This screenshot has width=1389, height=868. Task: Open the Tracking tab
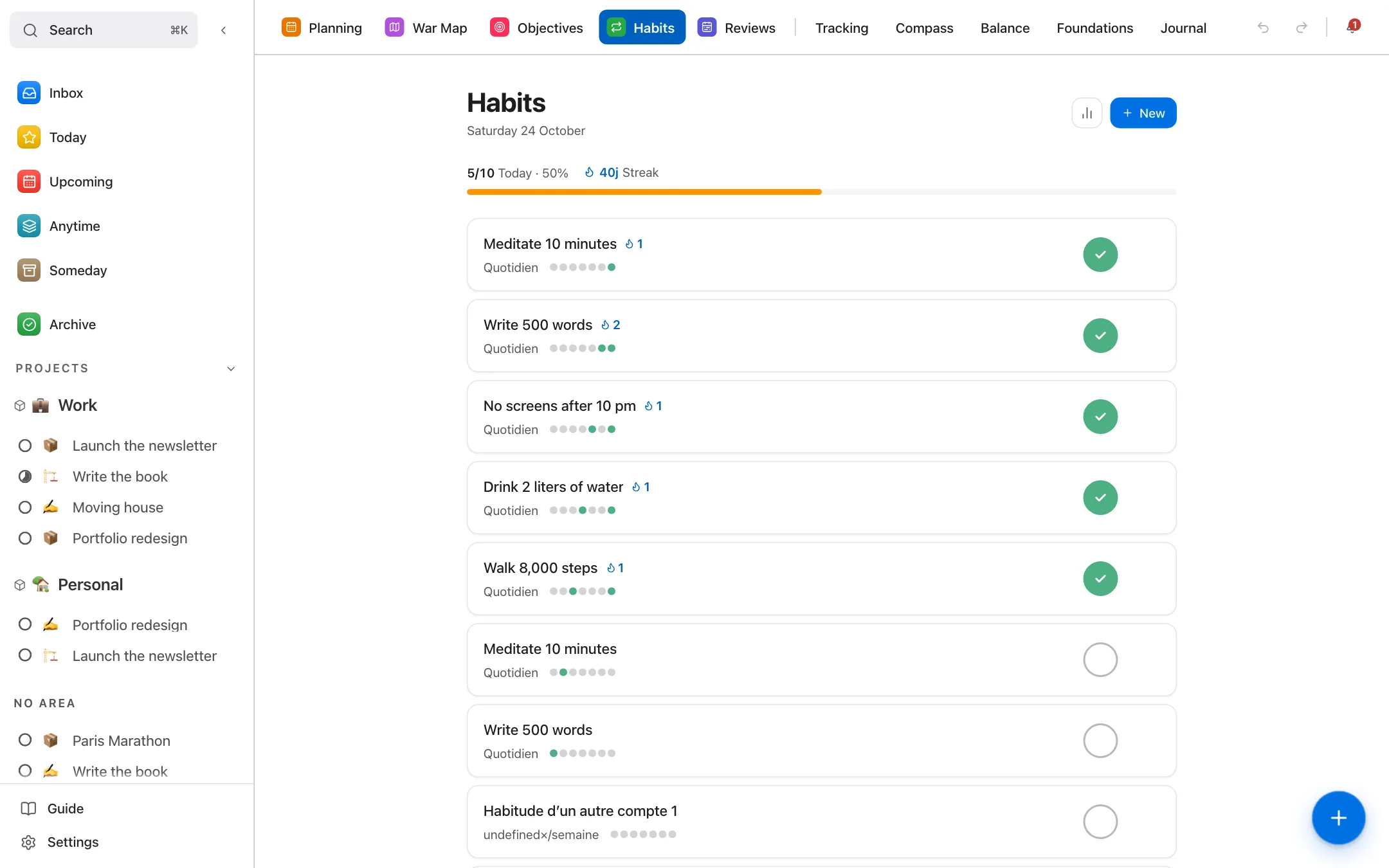click(842, 28)
